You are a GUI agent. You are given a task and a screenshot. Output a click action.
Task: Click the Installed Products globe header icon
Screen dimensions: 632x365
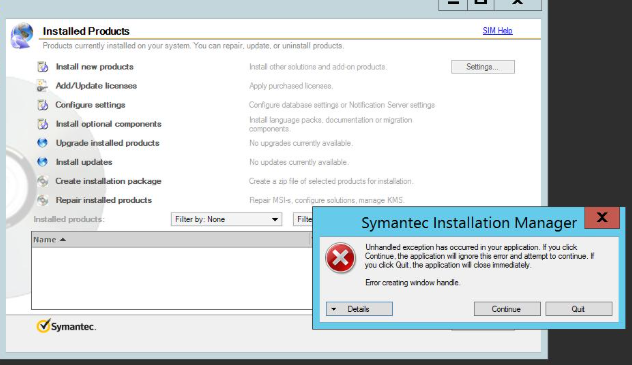(x=22, y=35)
